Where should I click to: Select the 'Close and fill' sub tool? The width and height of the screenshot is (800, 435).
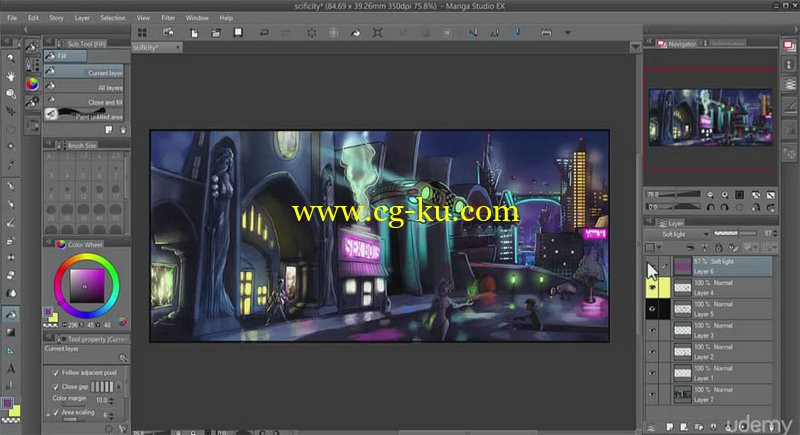(x=84, y=101)
